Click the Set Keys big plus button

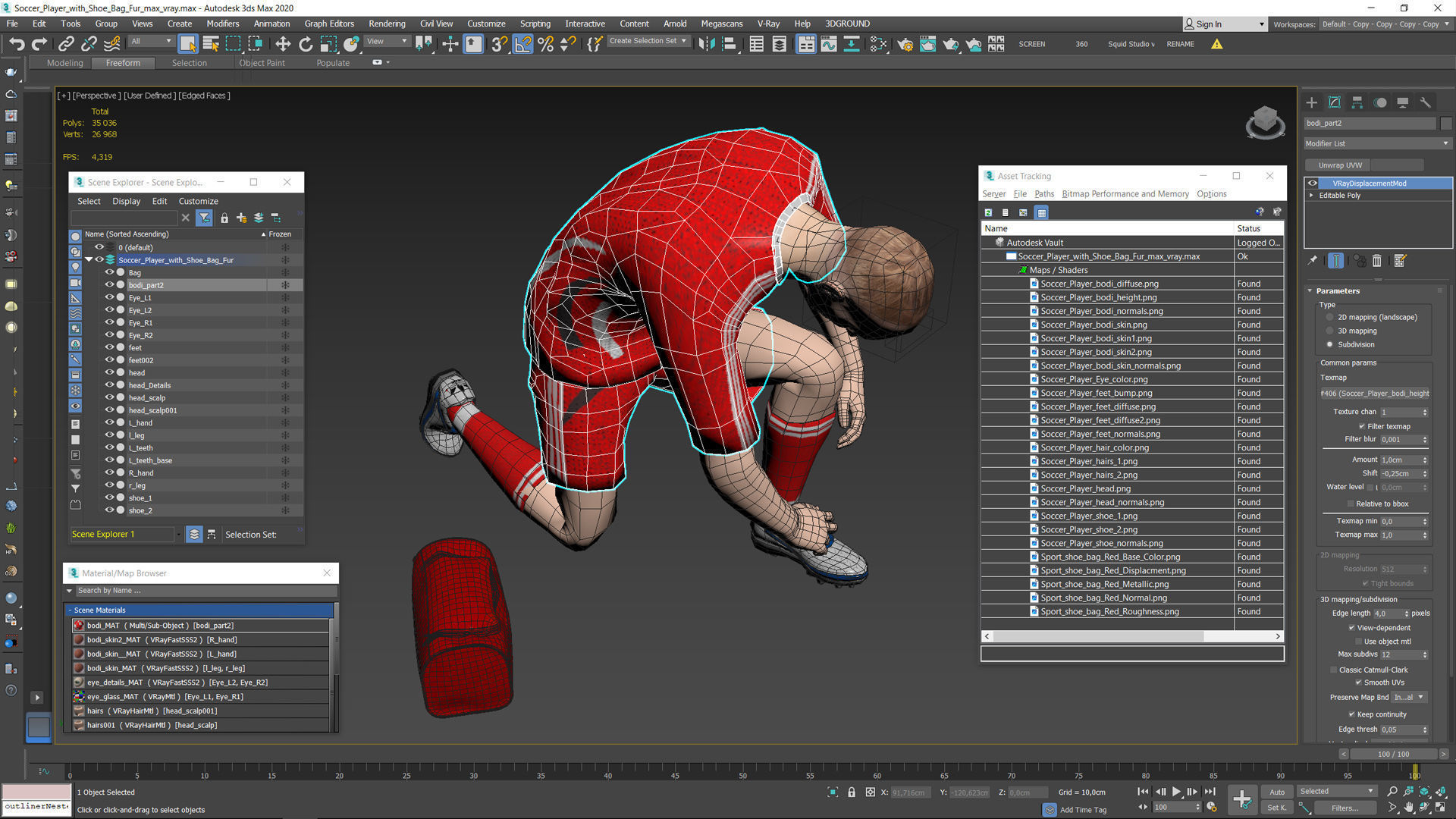click(x=1242, y=799)
